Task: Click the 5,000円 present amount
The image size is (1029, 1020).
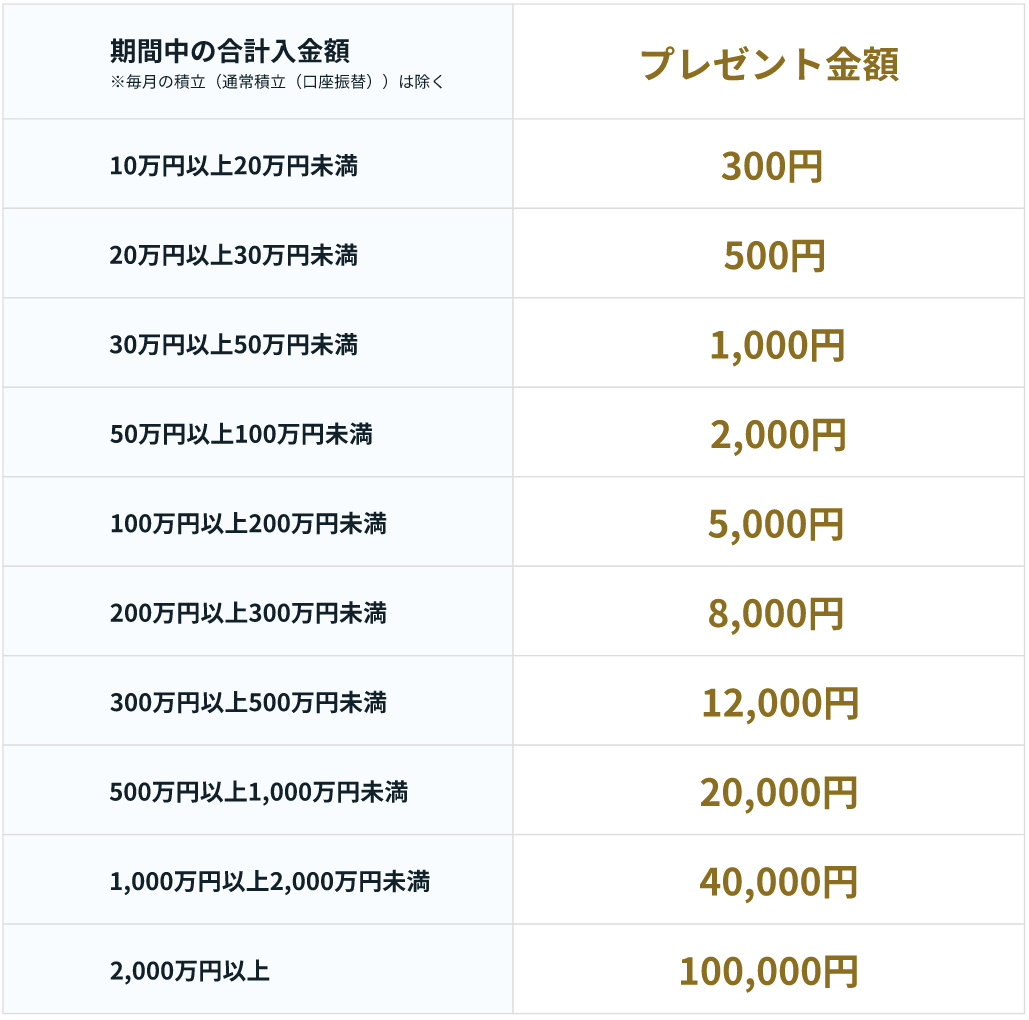Action: point(776,524)
